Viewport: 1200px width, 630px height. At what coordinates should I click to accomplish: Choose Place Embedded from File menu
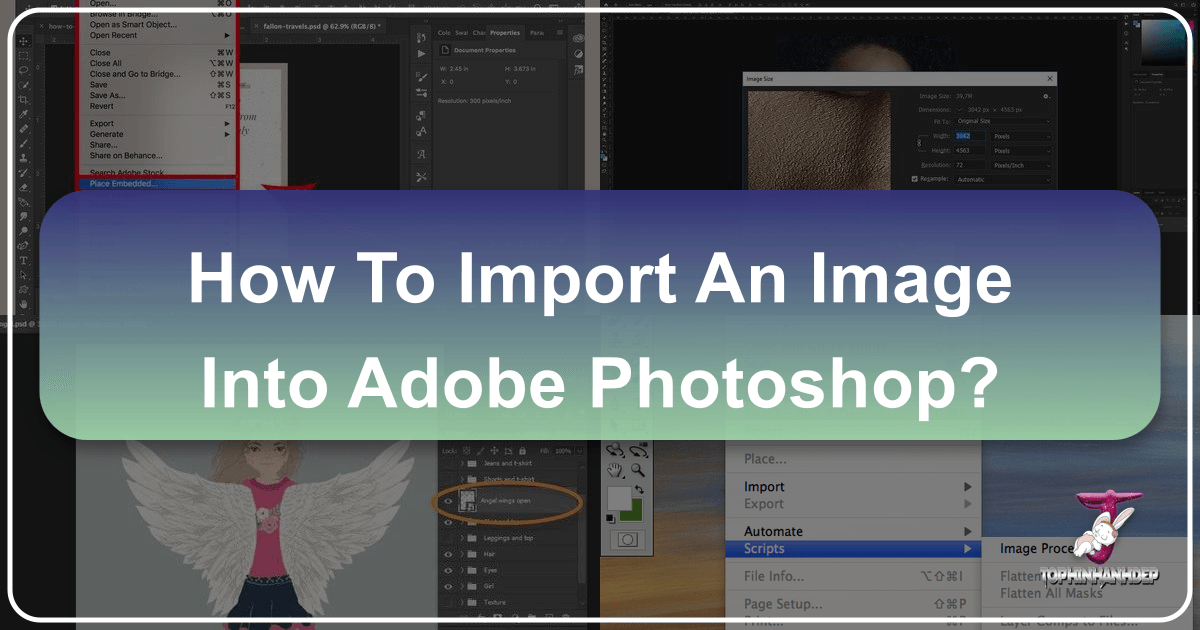(124, 184)
